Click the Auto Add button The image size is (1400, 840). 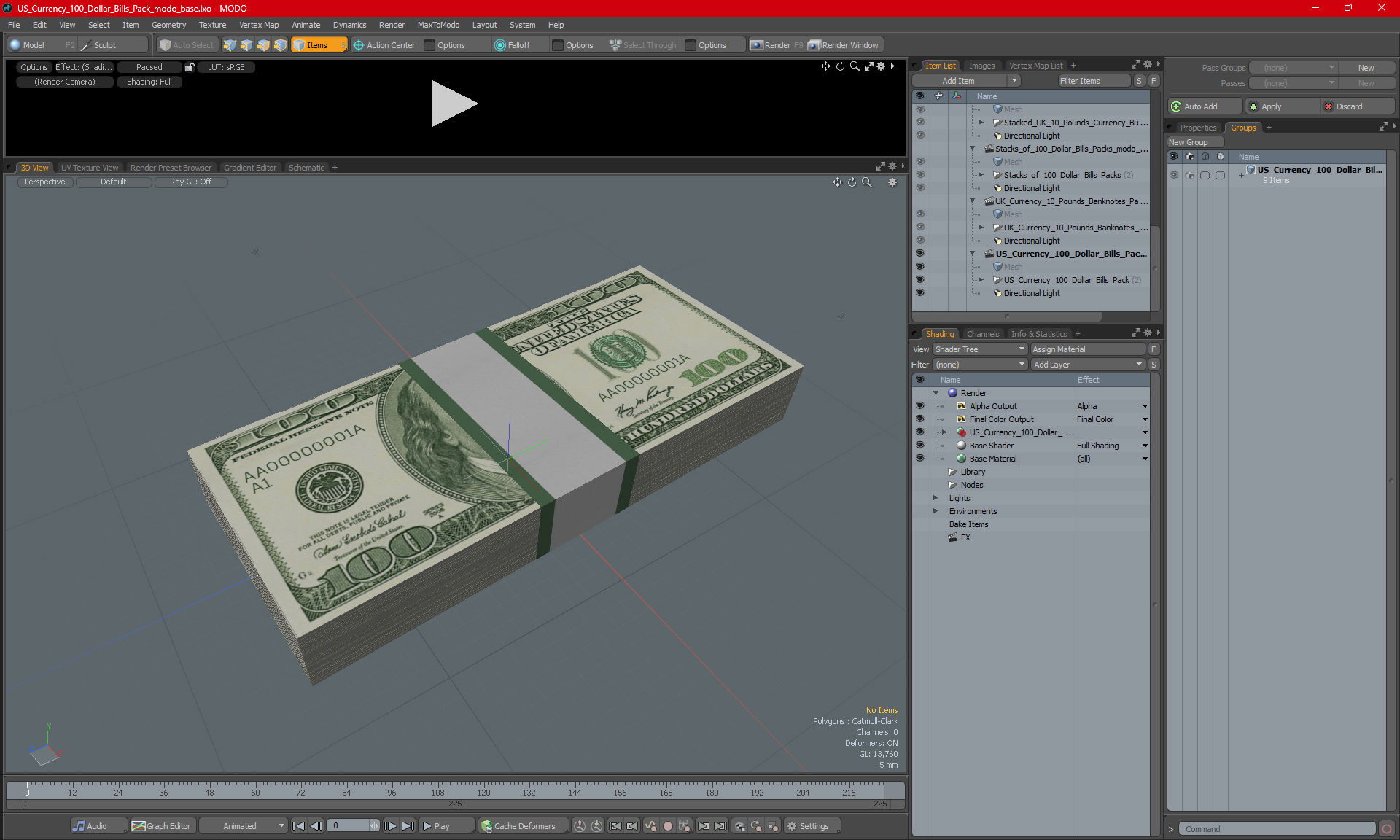coord(1205,106)
